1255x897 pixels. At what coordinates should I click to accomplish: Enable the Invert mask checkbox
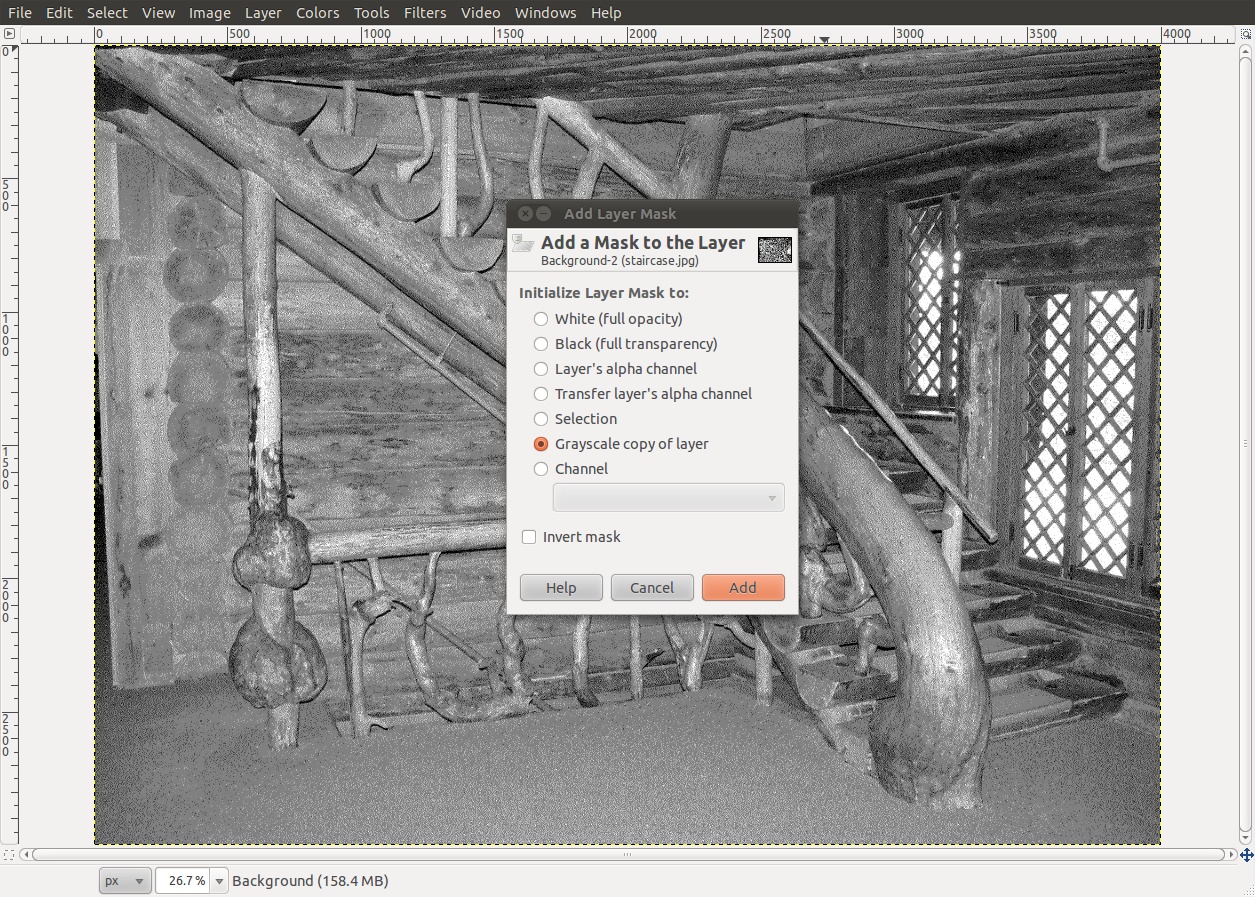(x=529, y=537)
